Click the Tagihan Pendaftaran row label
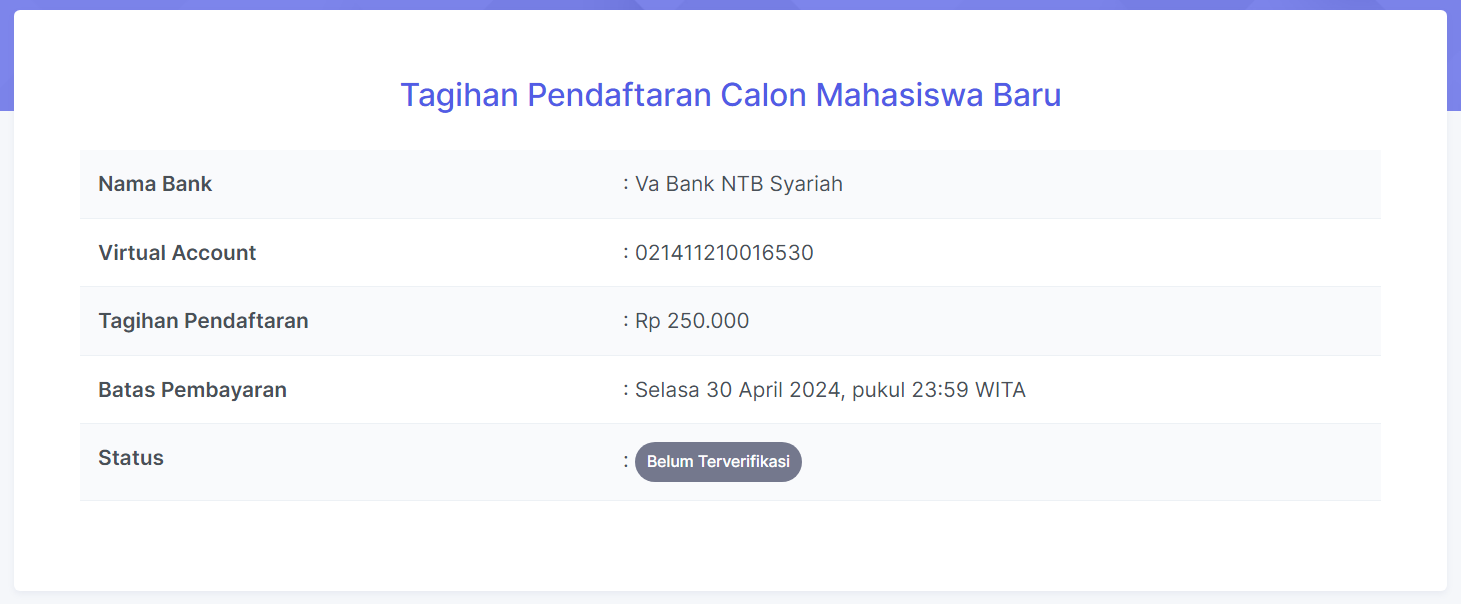Viewport: 1461px width, 604px height. pos(203,321)
